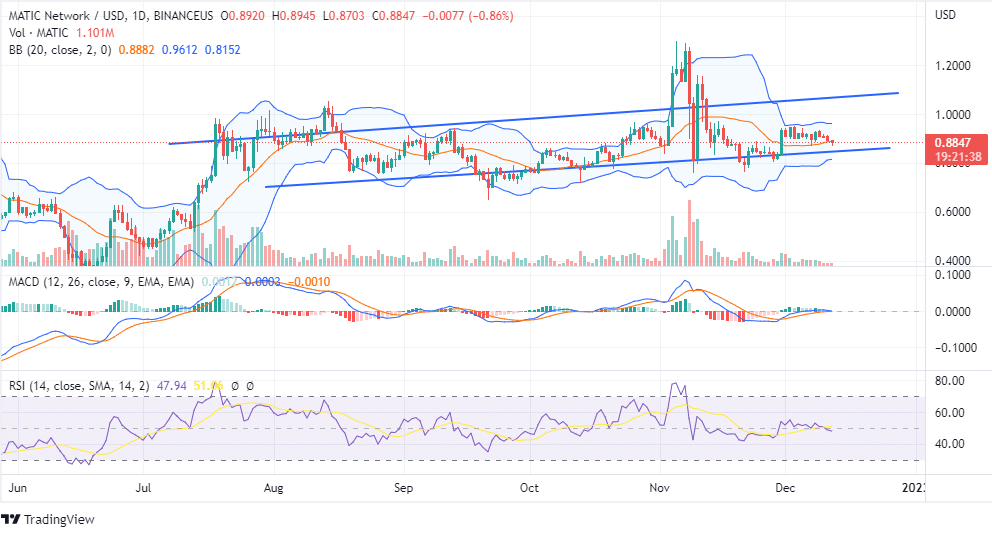The height and width of the screenshot is (537, 992).
Task: Click the current price tag 0.8847
Action: point(953,143)
